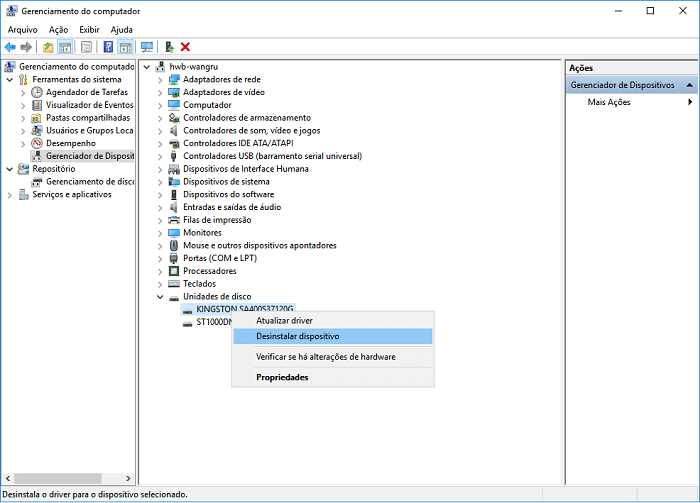Image resolution: width=700 pixels, height=503 pixels.
Task: Click left pane scrollbar left arrow
Action: coord(8,478)
